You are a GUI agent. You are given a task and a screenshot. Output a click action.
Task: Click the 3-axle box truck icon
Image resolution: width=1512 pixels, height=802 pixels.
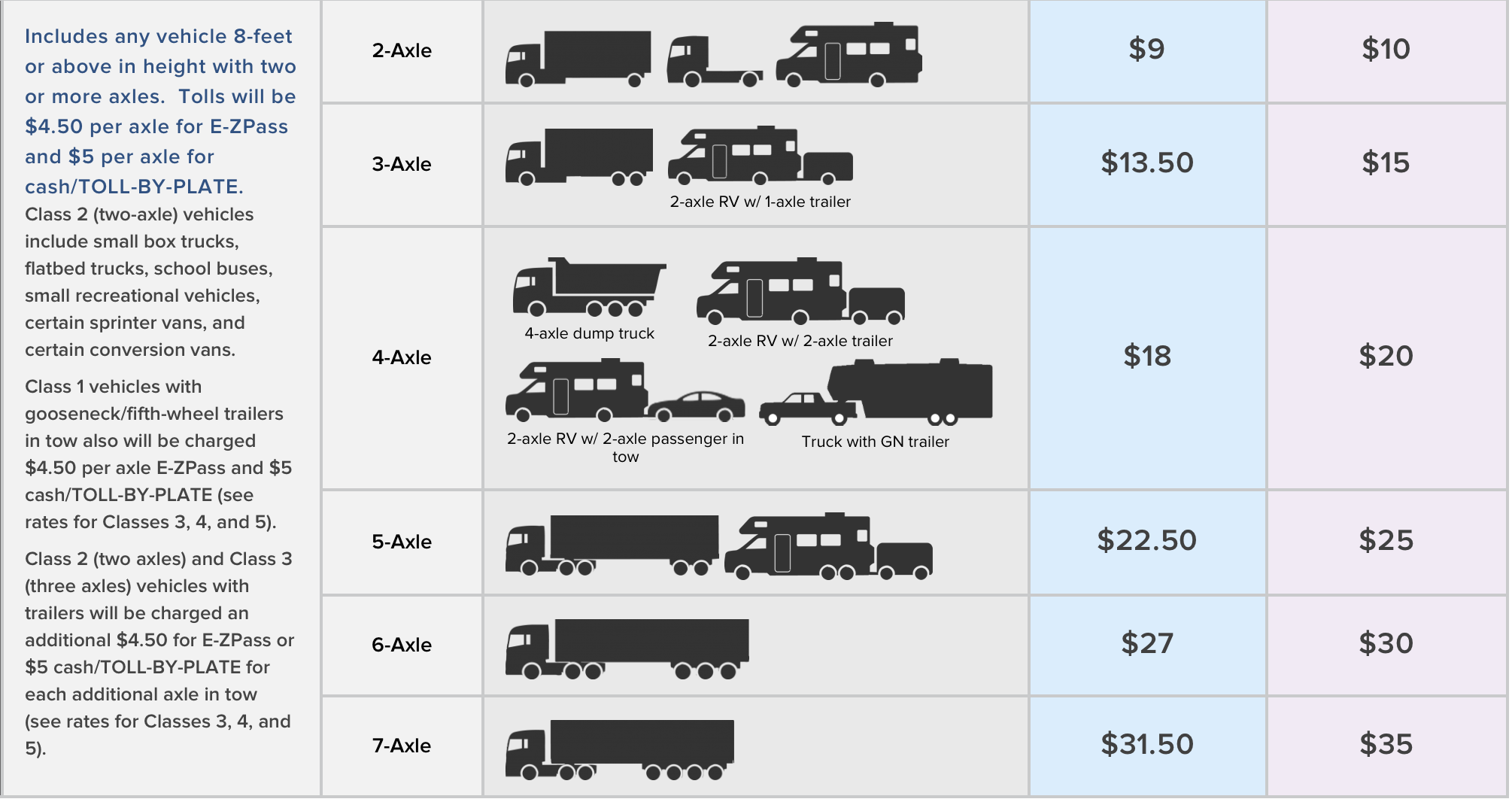pos(578,156)
